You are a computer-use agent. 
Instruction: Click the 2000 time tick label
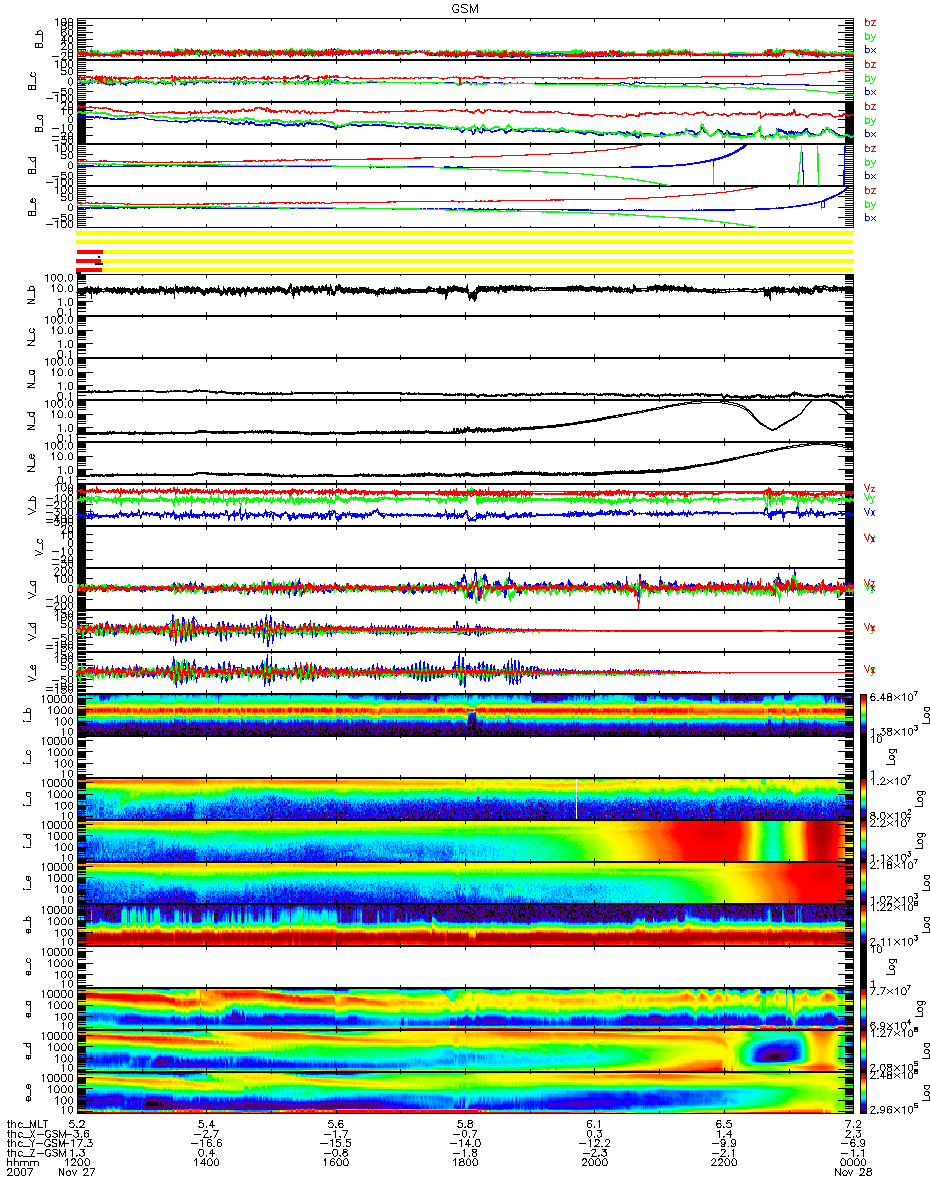point(594,1164)
